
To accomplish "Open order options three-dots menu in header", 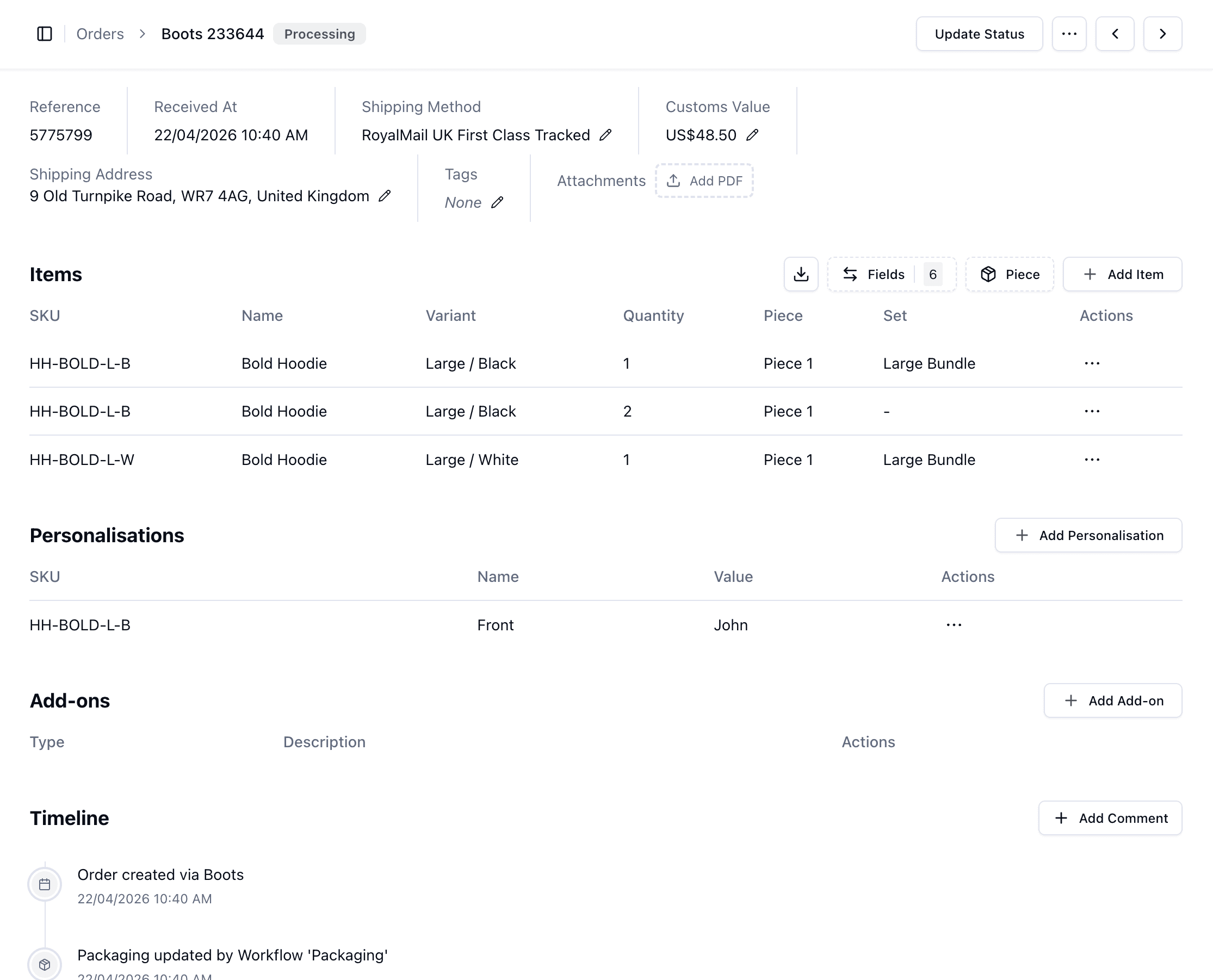I will [x=1069, y=34].
